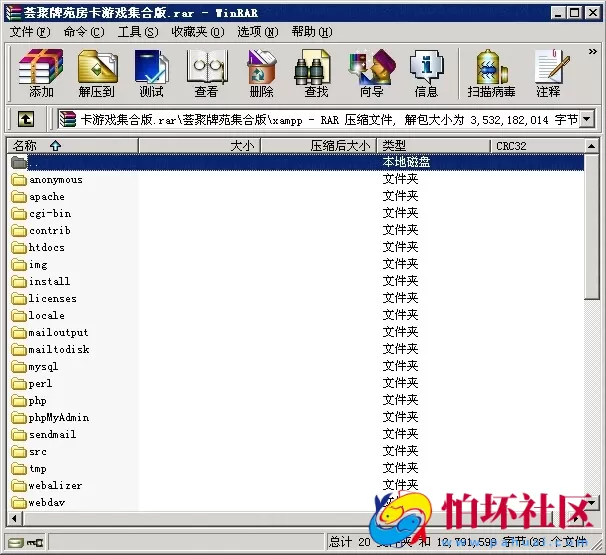
Task: Click the horizontal scrollbar left arrow
Action: [15, 518]
